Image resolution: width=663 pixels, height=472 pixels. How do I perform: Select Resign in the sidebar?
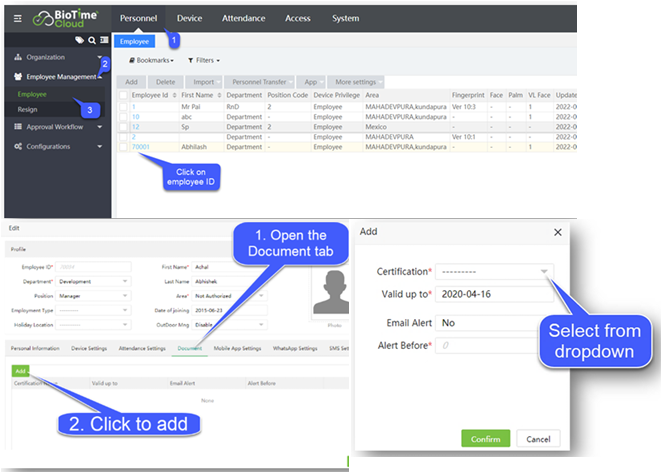click(28, 108)
